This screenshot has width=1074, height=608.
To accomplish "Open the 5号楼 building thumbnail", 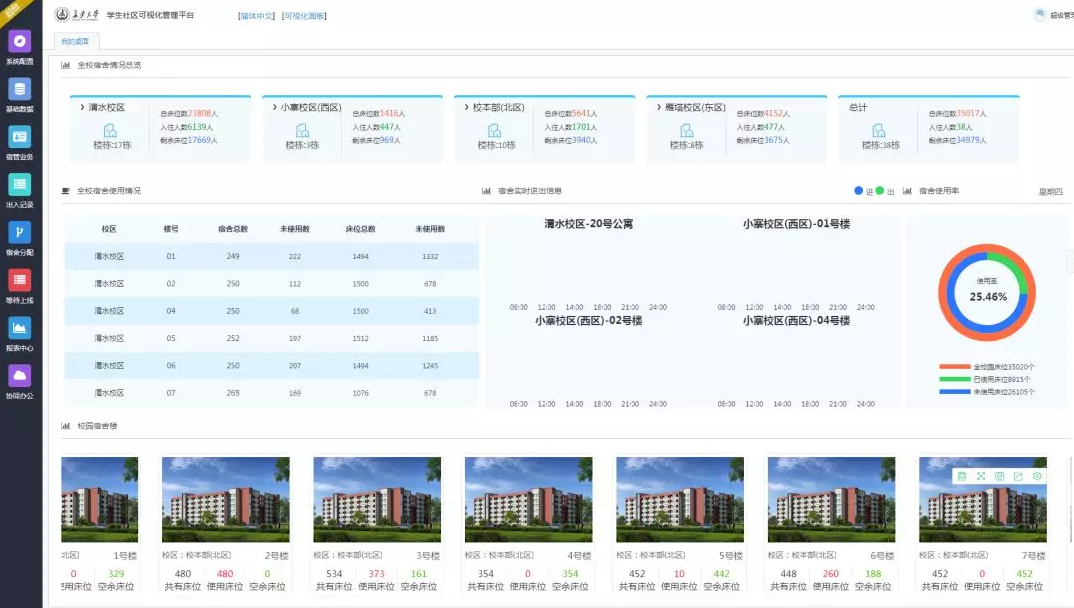I will 680,500.
